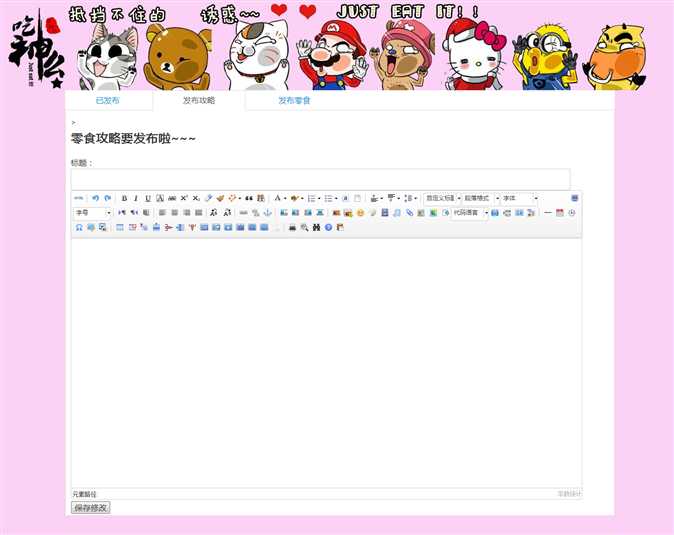This screenshot has width=674, height=535.
Task: Insert the current date calendar icon
Action: click(x=559, y=213)
